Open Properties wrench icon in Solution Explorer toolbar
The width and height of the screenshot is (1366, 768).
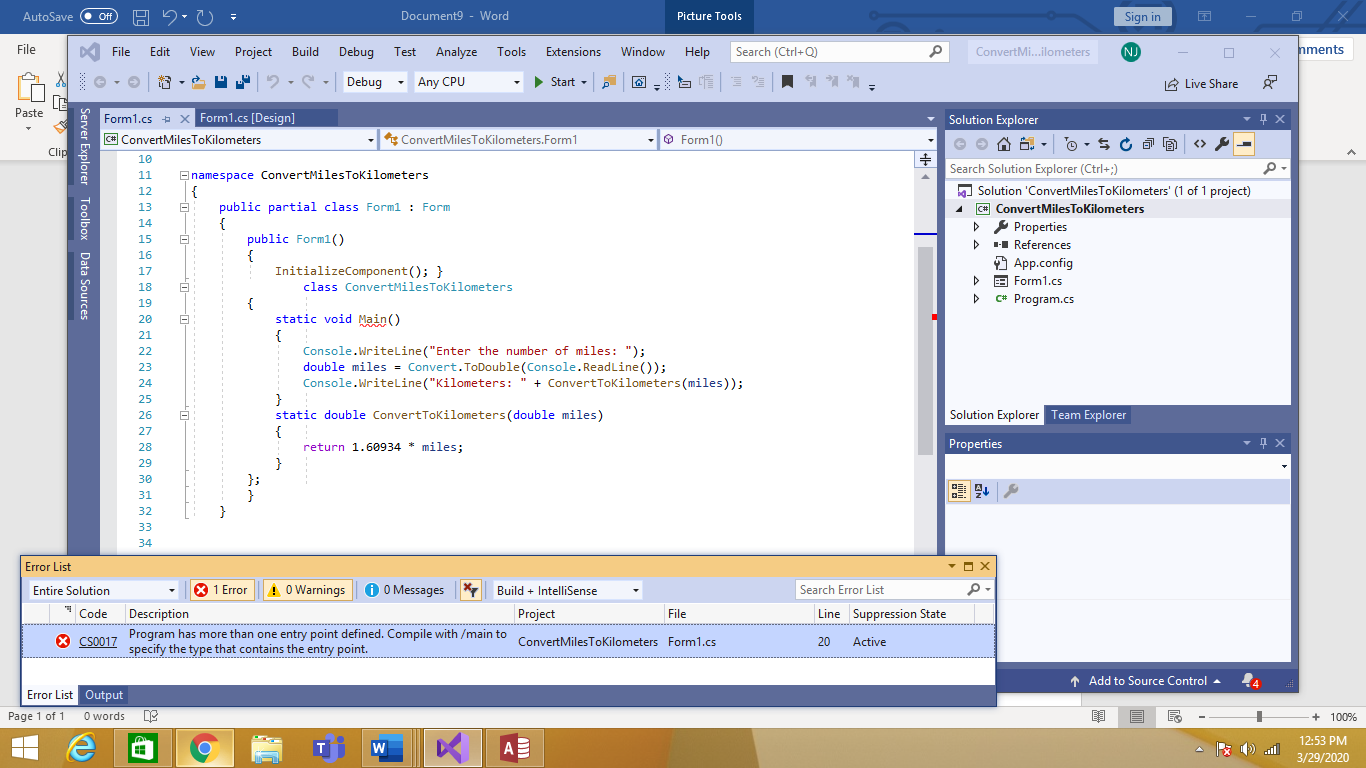(x=1221, y=144)
